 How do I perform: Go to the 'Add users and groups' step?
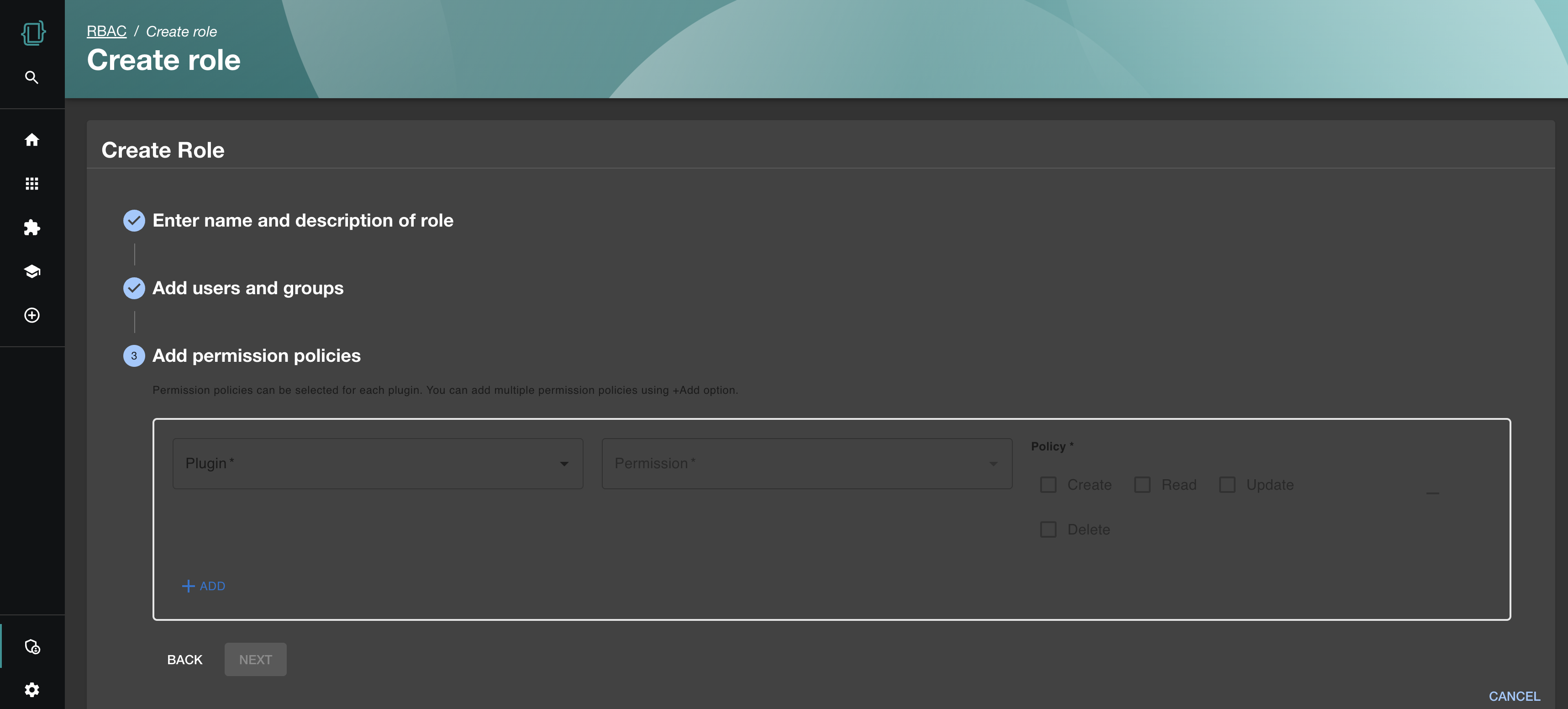(x=248, y=288)
